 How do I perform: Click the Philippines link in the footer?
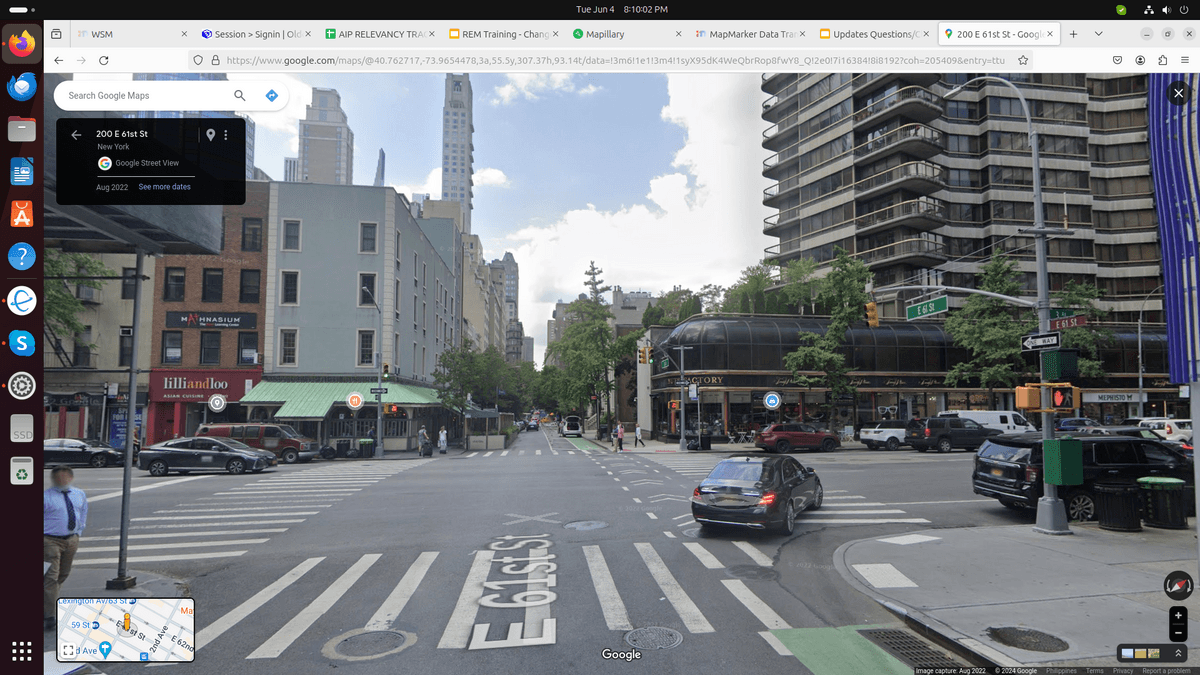(1063, 671)
